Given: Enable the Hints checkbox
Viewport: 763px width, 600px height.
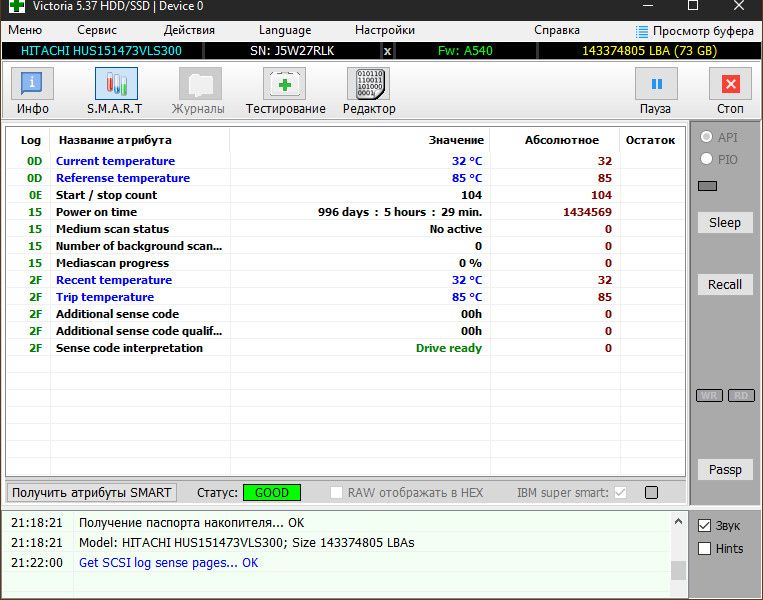Looking at the screenshot, I should (704, 548).
